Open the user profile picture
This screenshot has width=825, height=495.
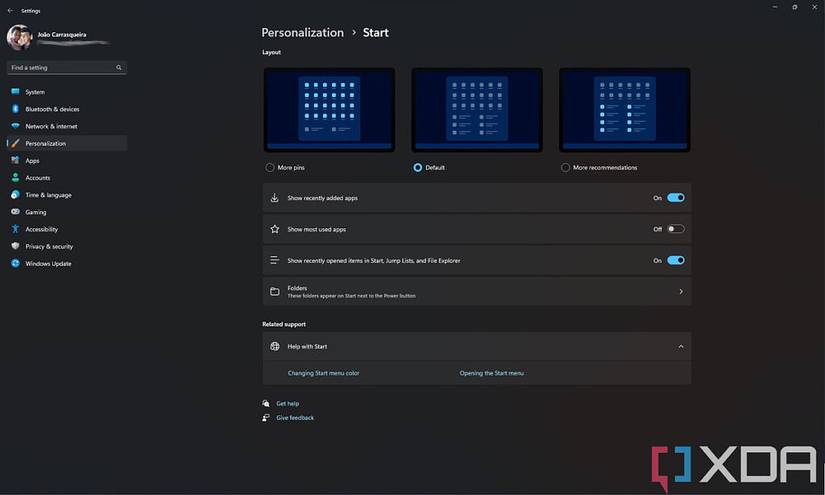19,38
